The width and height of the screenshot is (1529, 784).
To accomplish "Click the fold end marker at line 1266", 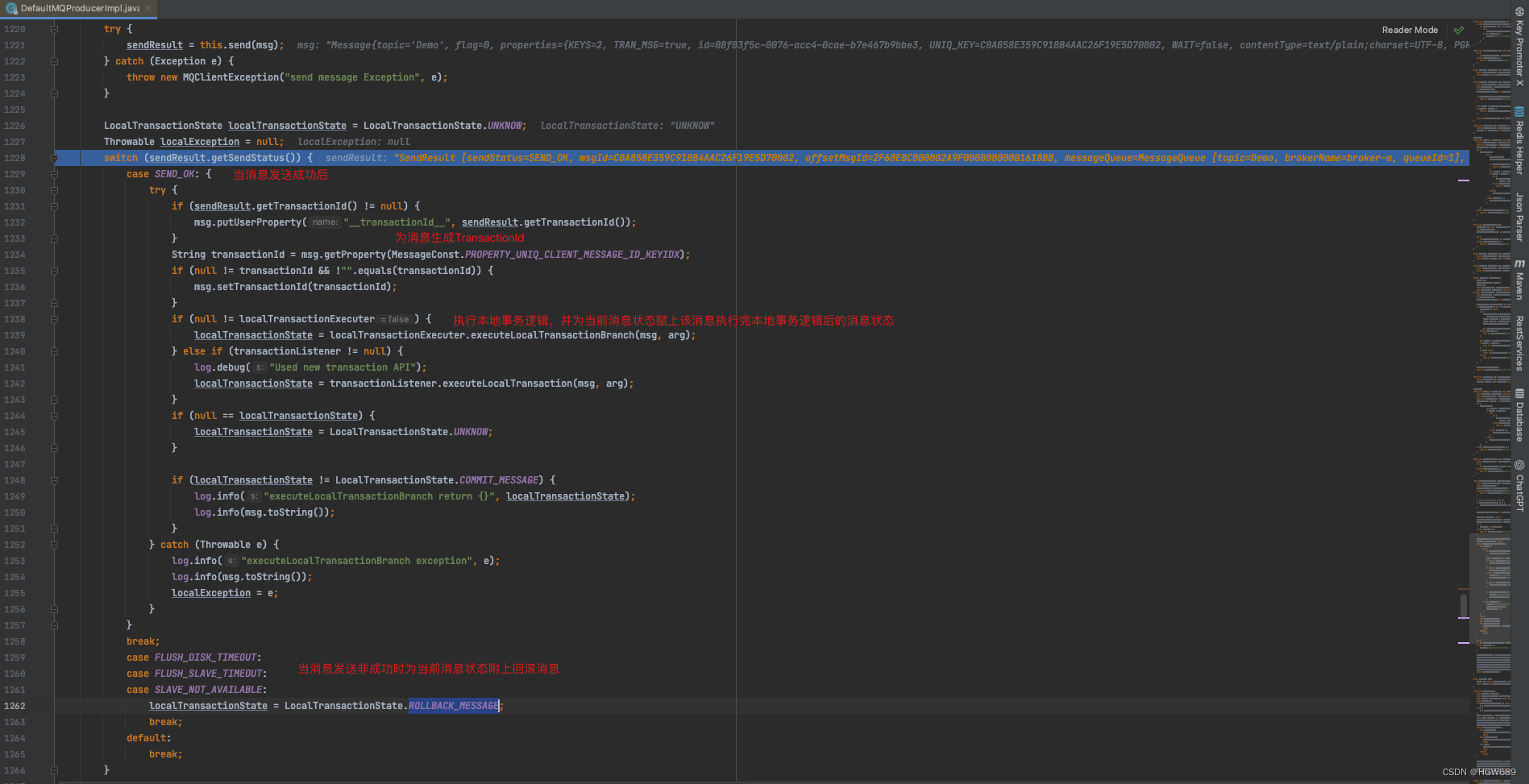I will [x=54, y=770].
